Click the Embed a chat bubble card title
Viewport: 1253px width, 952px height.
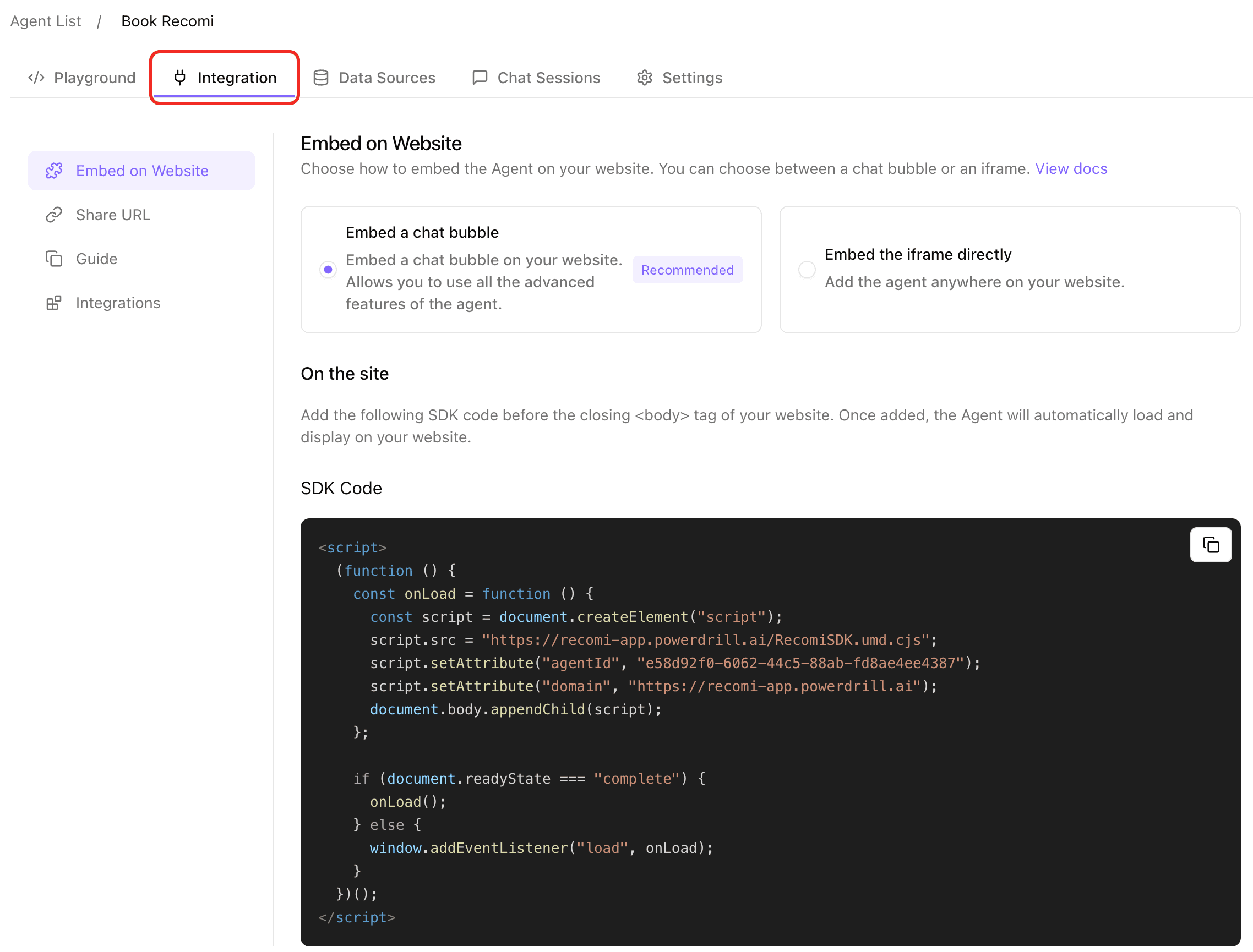pos(422,232)
